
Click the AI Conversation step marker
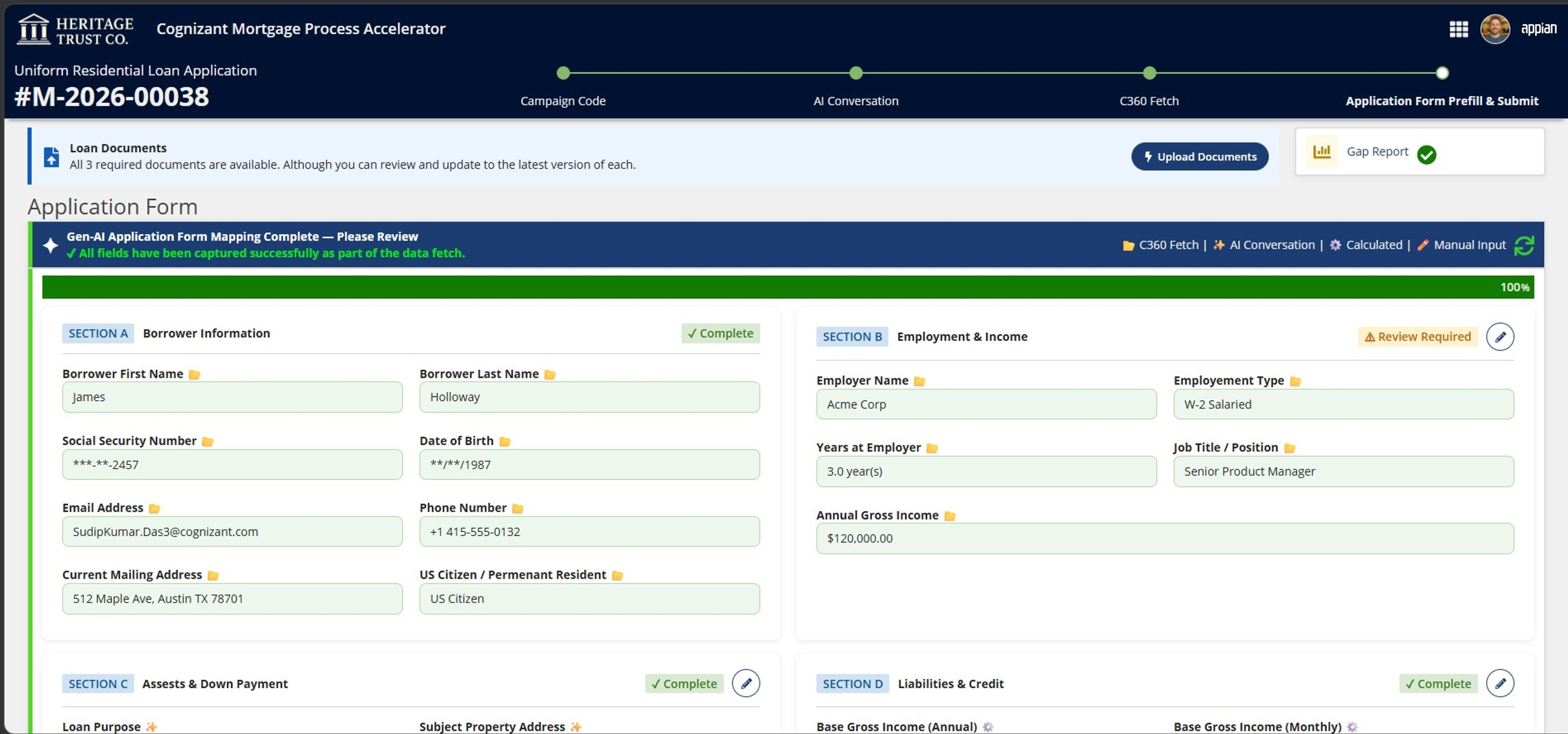click(x=856, y=73)
